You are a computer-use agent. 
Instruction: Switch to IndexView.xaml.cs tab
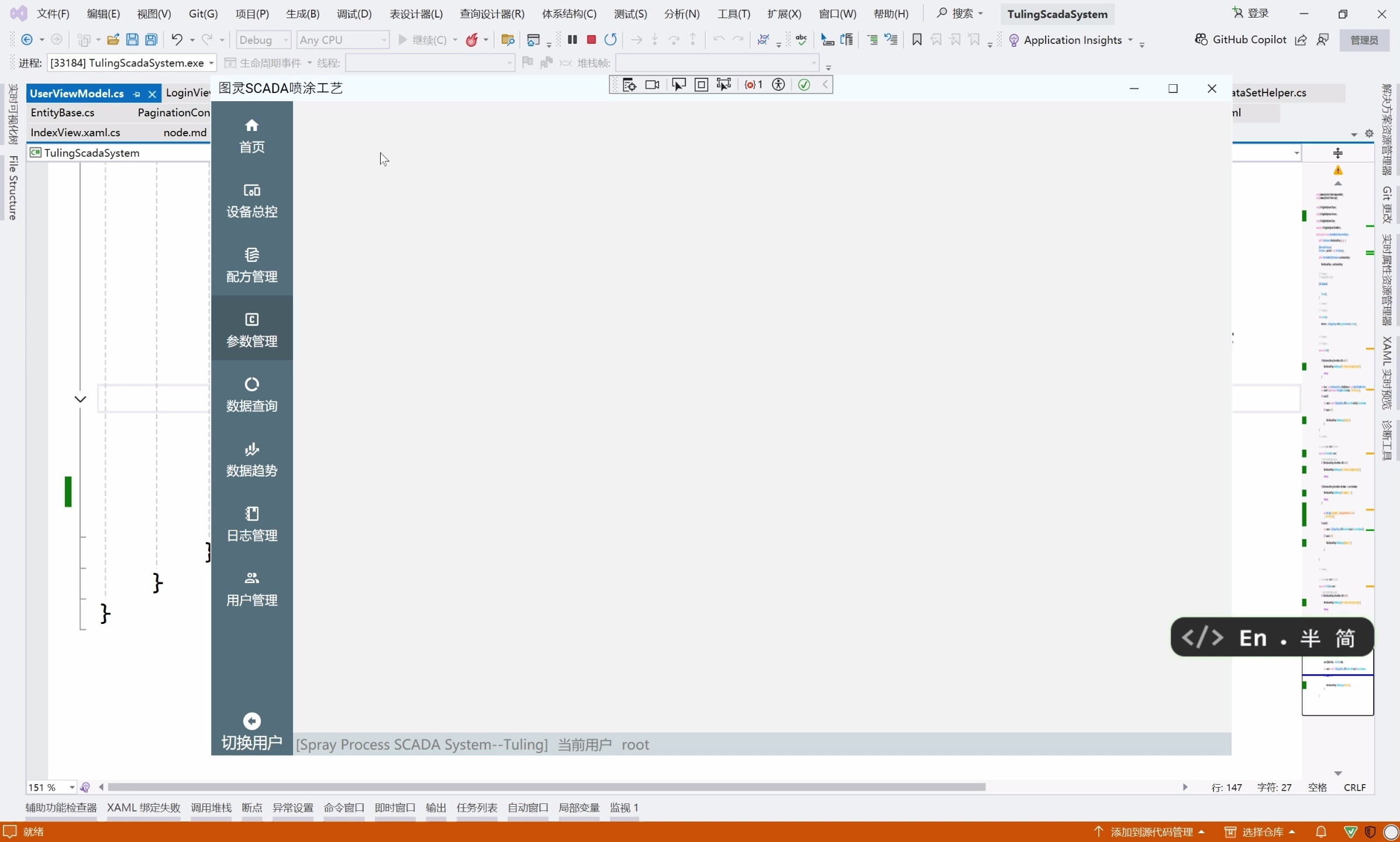point(75,132)
